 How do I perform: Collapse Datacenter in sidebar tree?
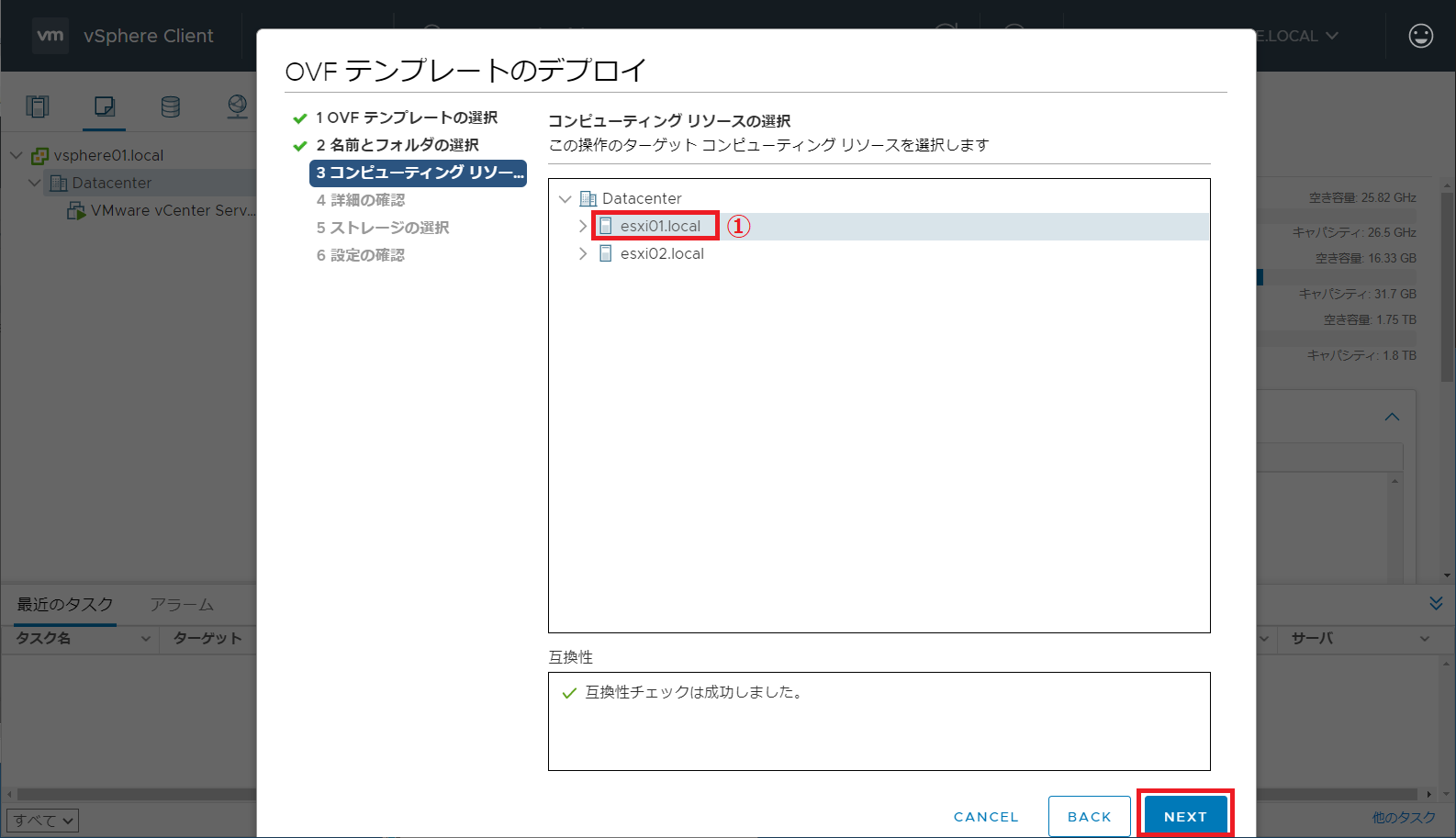pos(34,183)
